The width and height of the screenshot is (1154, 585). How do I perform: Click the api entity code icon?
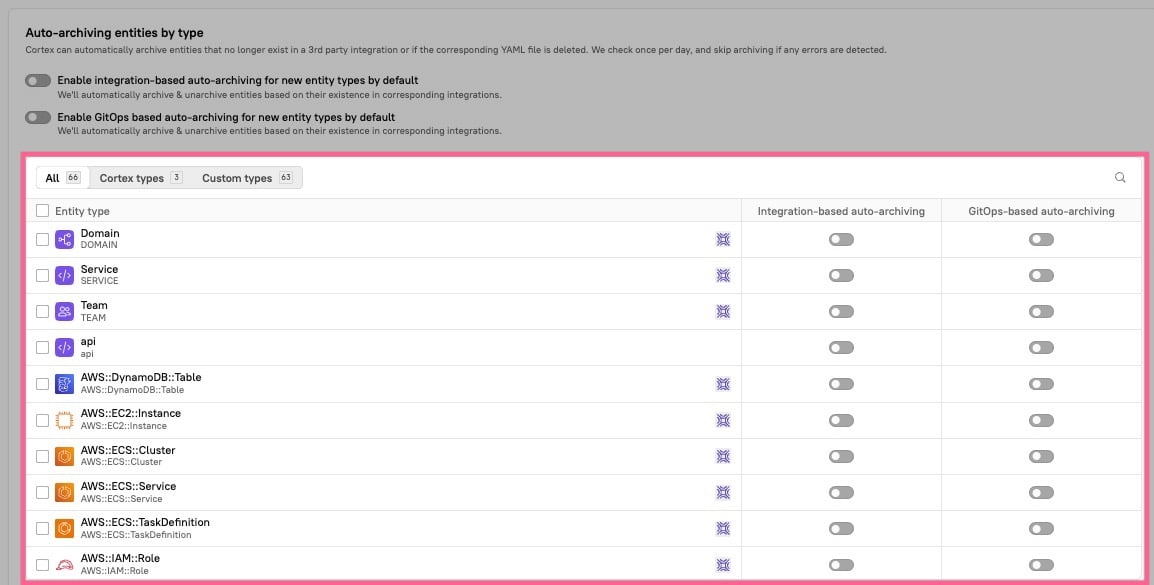(x=65, y=347)
